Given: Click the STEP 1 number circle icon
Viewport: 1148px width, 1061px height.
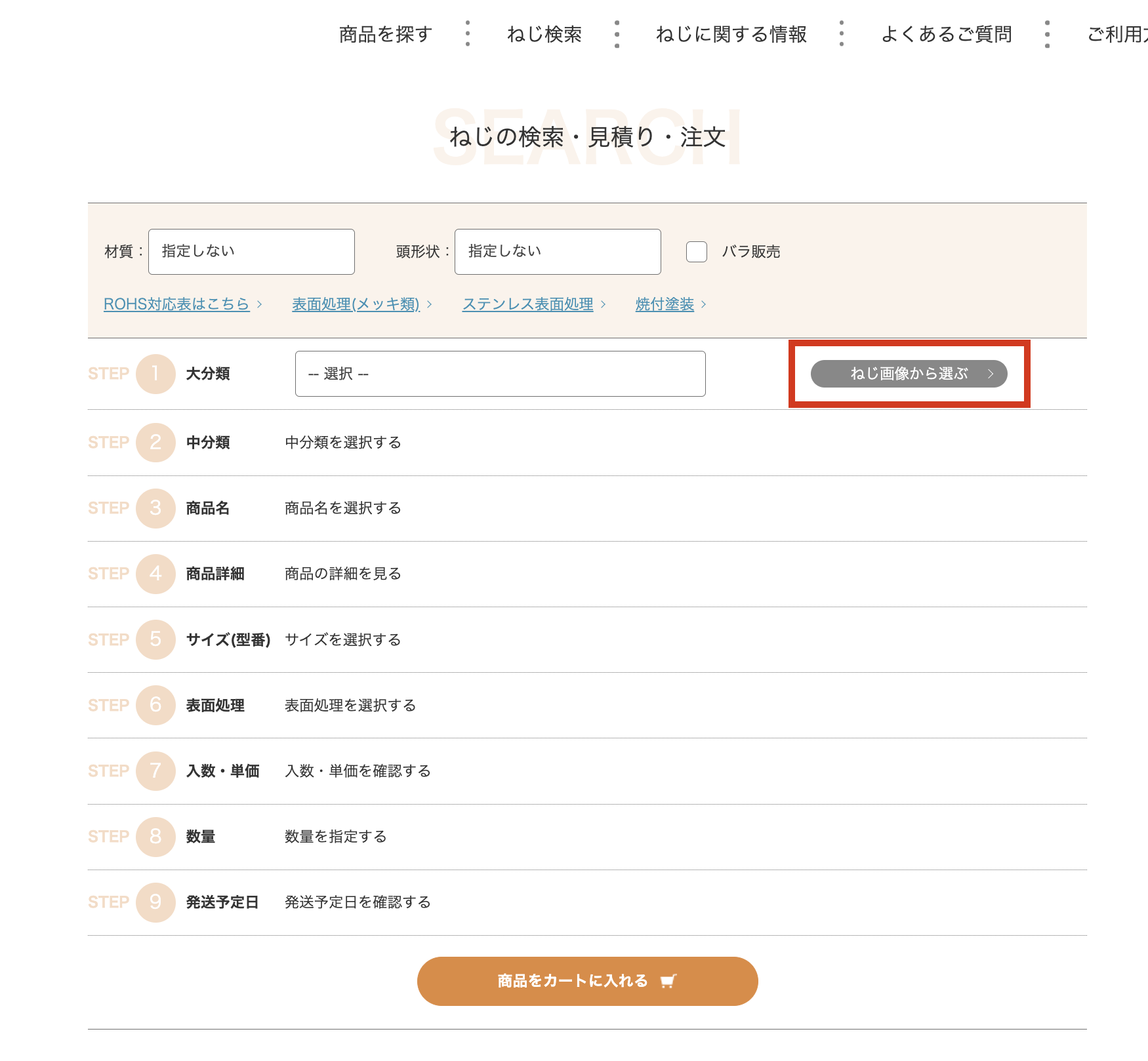Looking at the screenshot, I should [x=155, y=374].
